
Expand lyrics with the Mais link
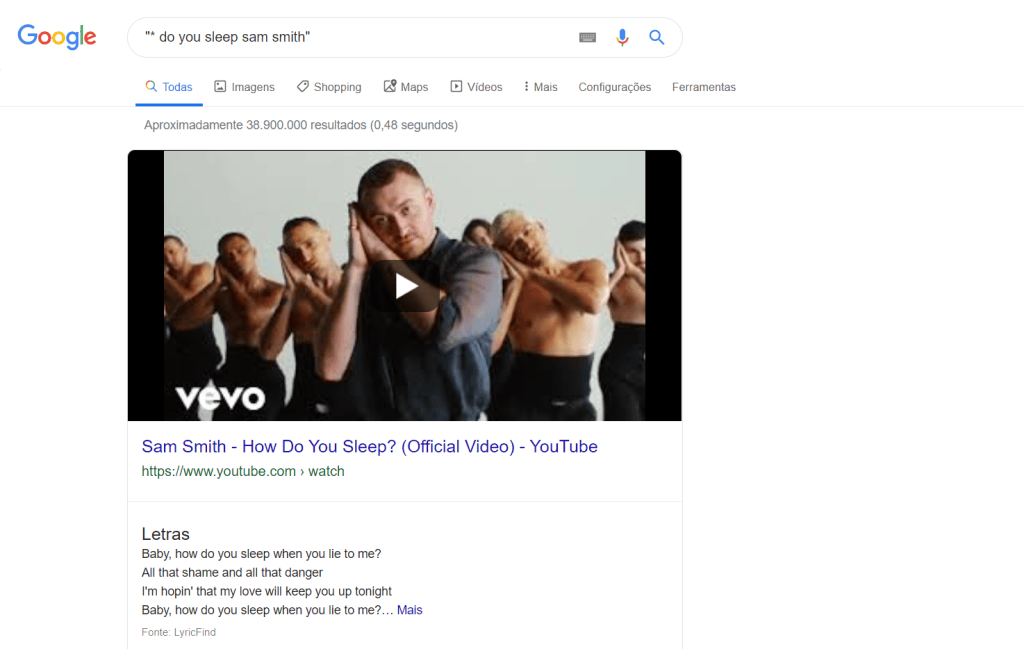click(x=409, y=610)
